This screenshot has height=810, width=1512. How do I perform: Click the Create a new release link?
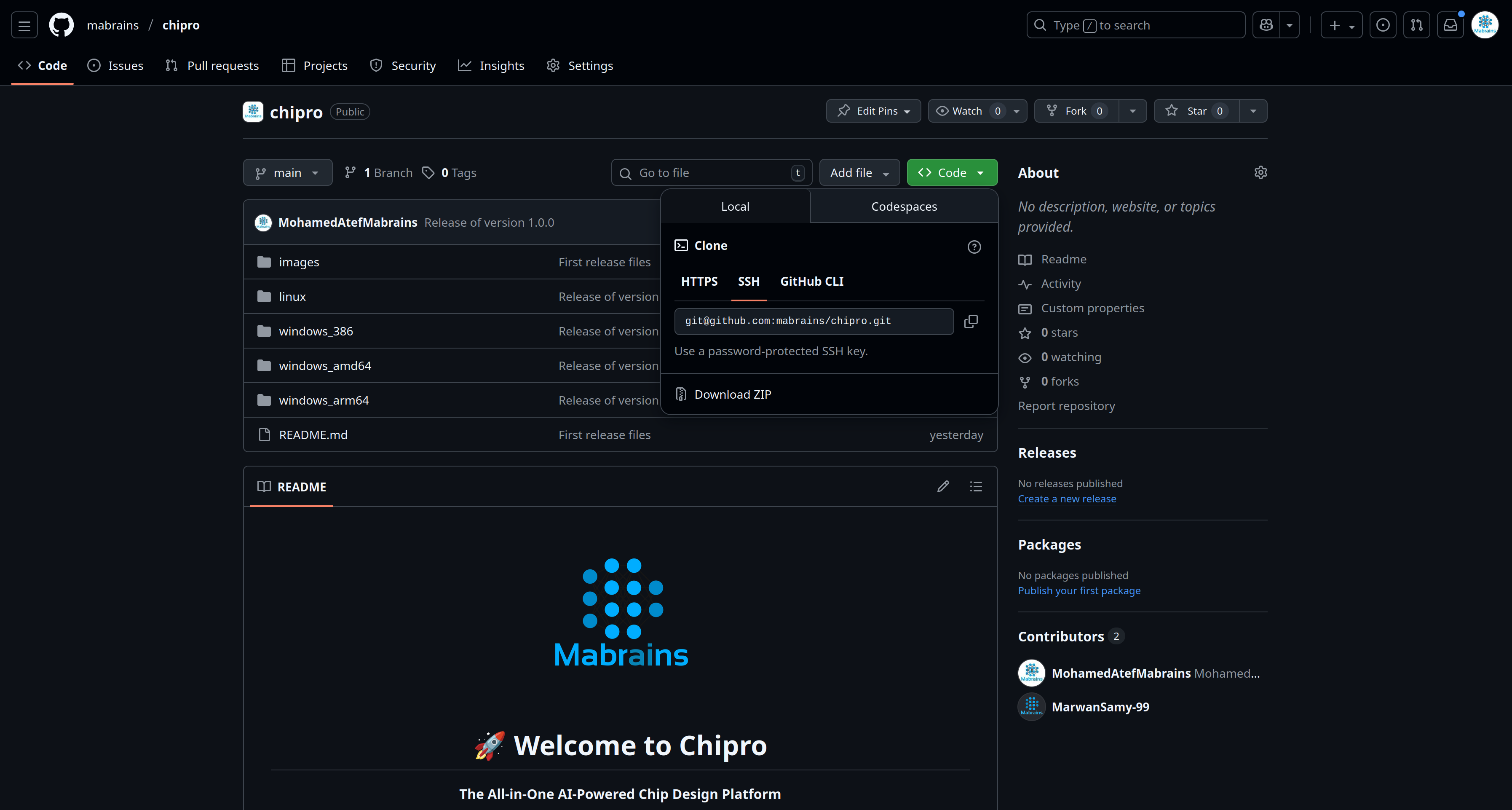pos(1067,498)
